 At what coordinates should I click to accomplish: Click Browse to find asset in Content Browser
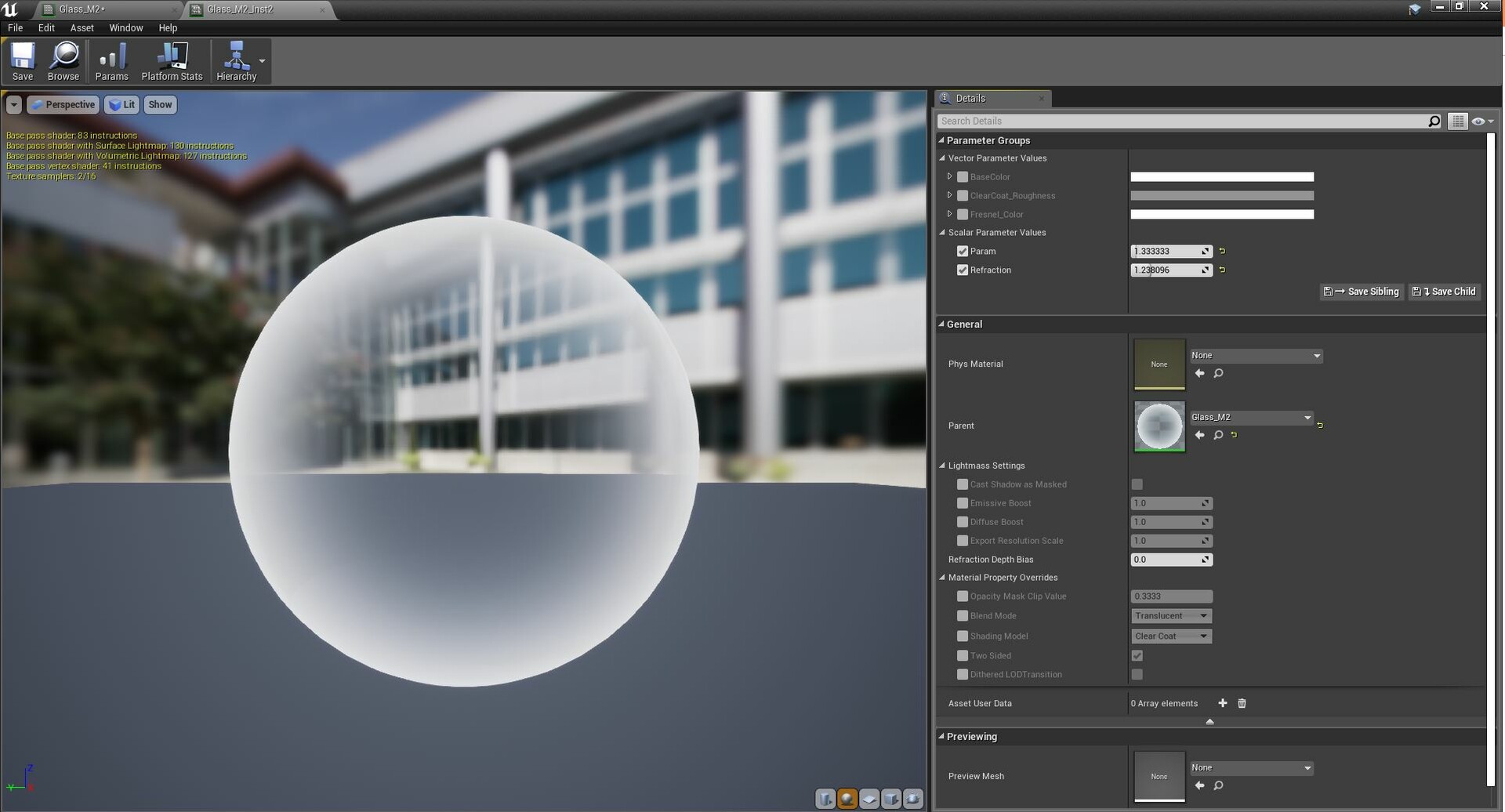pyautogui.click(x=63, y=61)
